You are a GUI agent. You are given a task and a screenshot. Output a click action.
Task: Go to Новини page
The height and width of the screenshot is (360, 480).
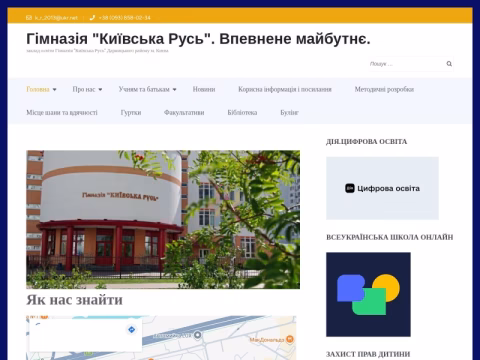click(x=204, y=89)
